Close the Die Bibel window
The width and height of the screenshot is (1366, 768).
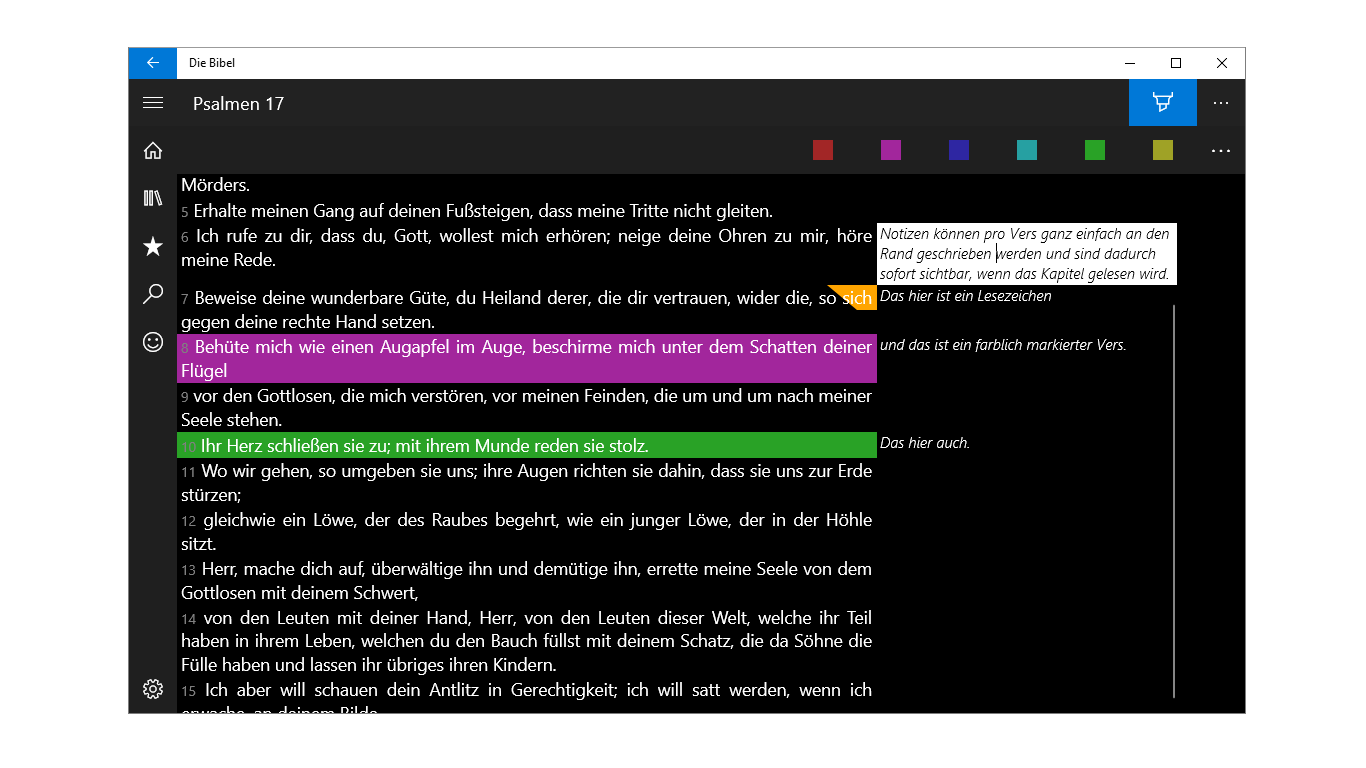[x=1222, y=63]
